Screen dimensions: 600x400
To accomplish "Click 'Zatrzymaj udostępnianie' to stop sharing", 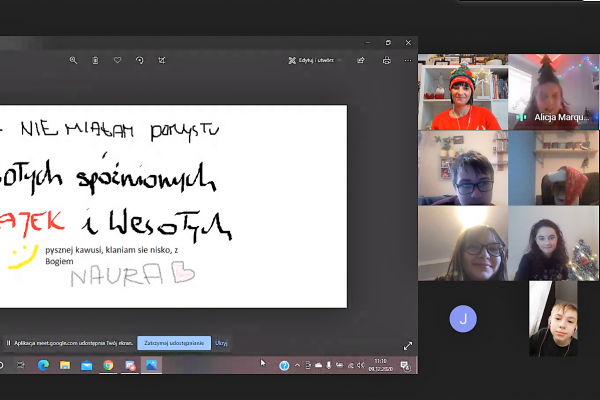I will (174, 343).
